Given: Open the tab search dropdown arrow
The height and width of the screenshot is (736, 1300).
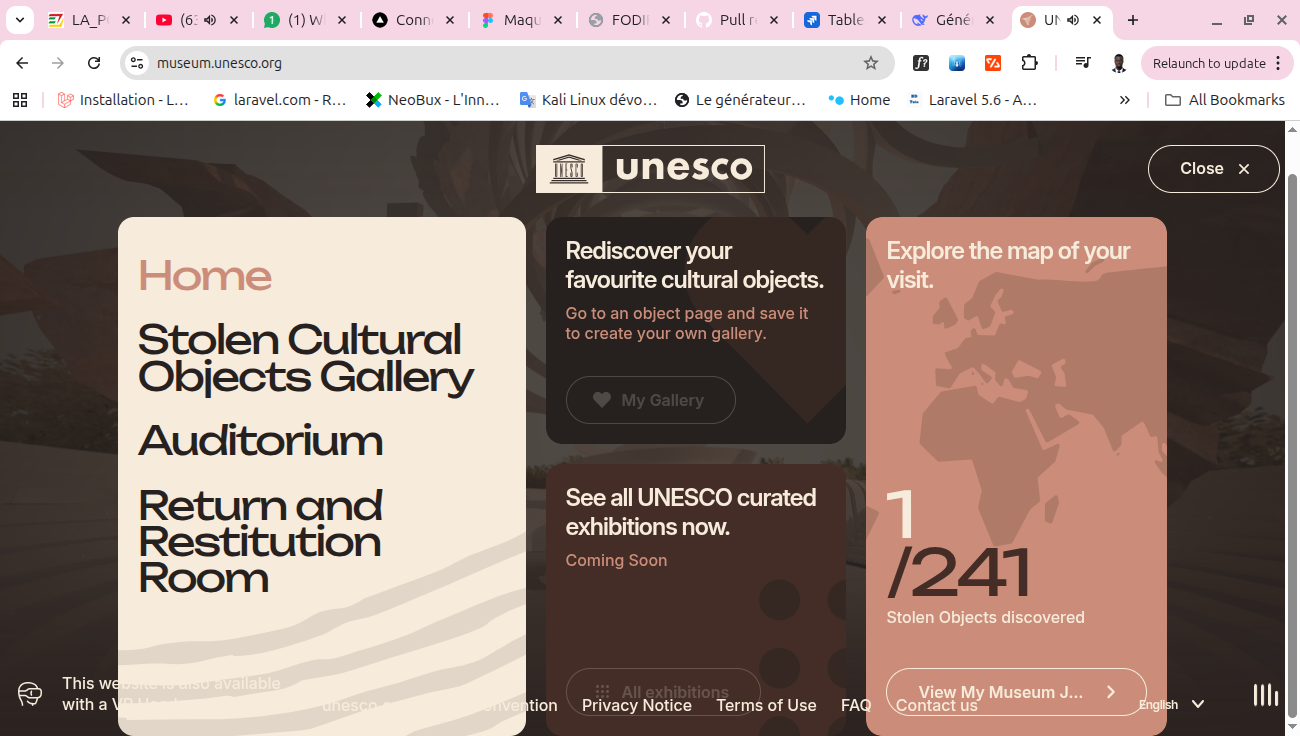Looking at the screenshot, I should click(19, 20).
